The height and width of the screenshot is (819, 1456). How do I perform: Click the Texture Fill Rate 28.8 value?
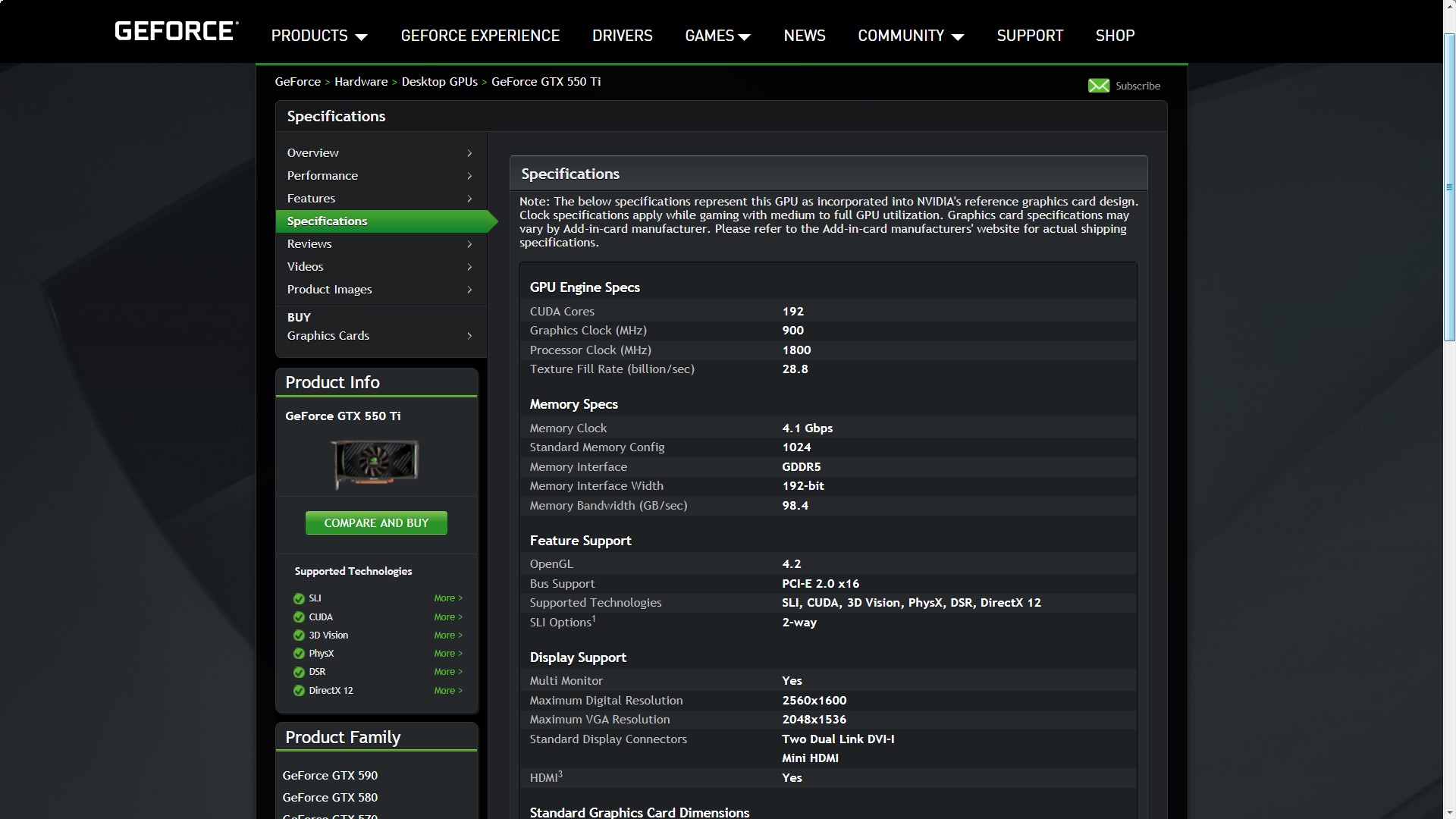point(795,369)
